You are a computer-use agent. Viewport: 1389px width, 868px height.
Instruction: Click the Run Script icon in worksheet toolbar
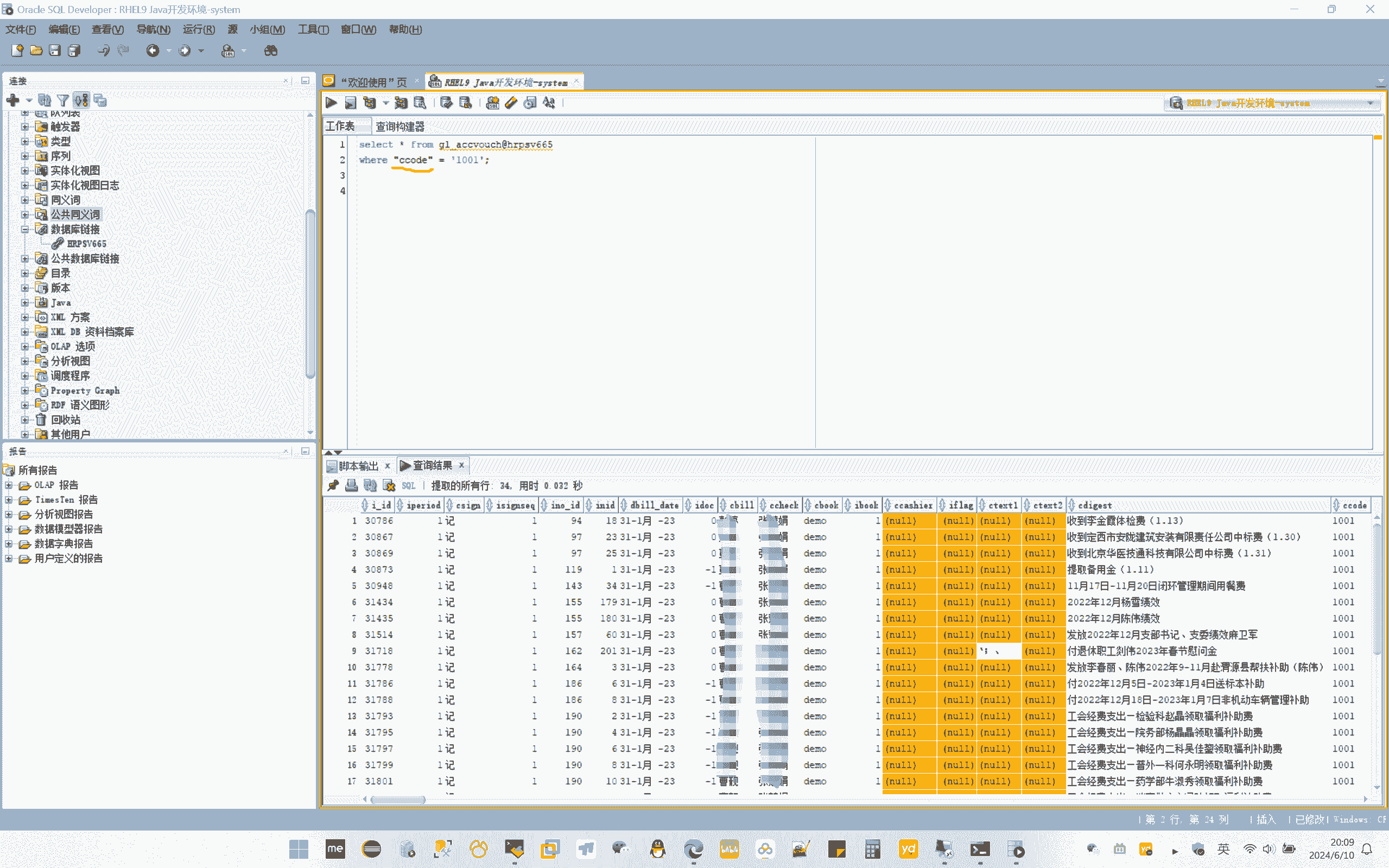(351, 103)
